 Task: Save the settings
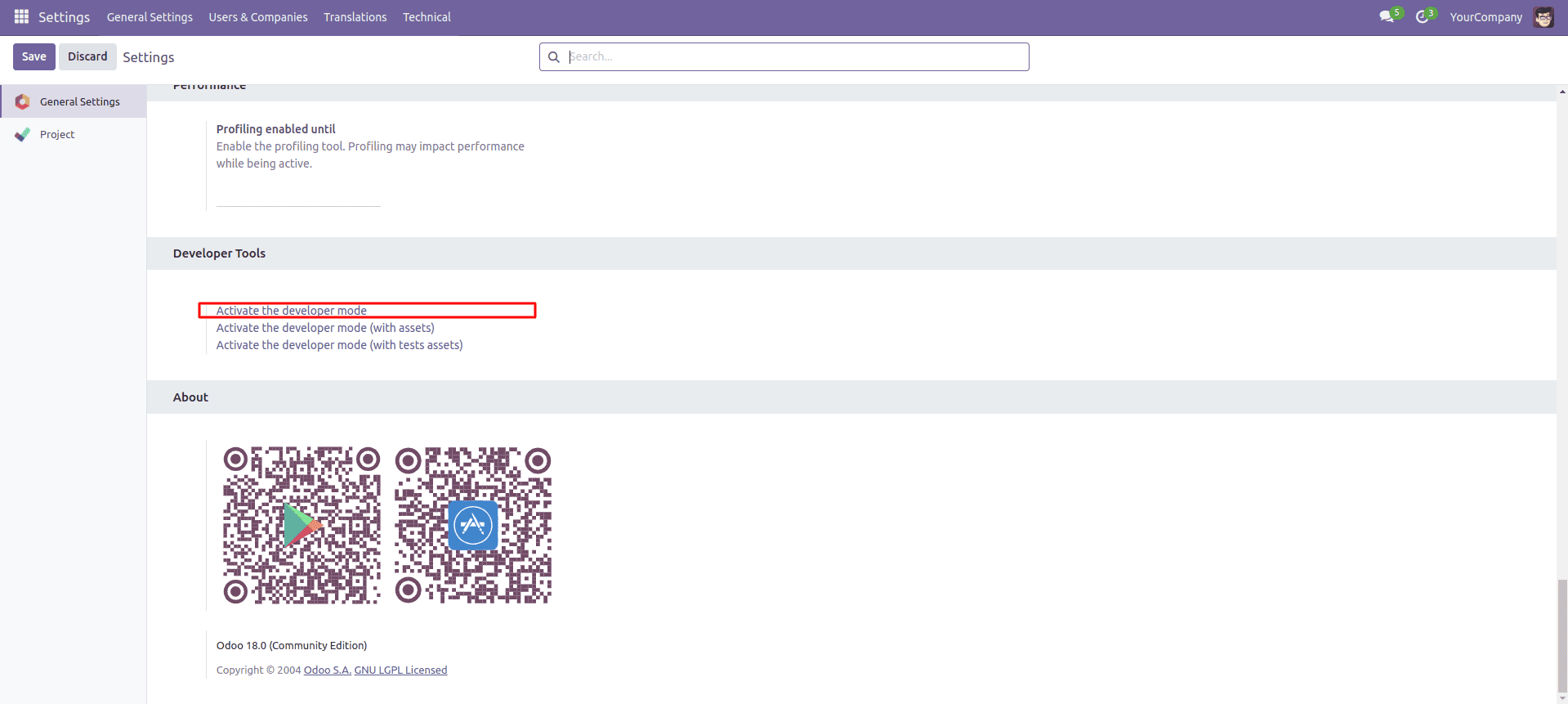point(34,56)
